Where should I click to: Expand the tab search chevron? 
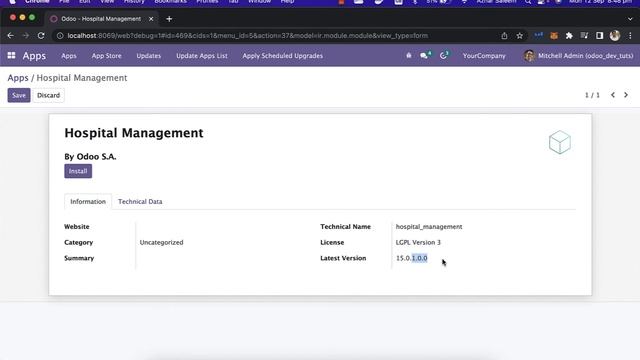click(x=630, y=19)
